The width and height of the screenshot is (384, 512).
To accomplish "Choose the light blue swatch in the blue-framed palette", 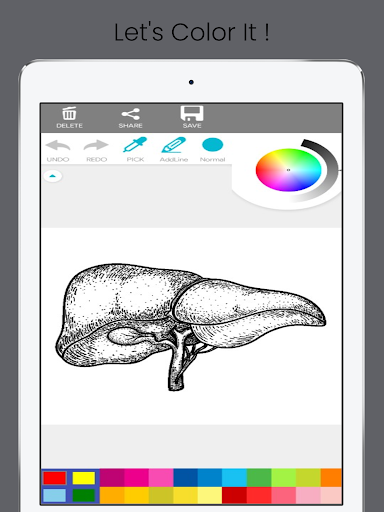I will 54,495.
